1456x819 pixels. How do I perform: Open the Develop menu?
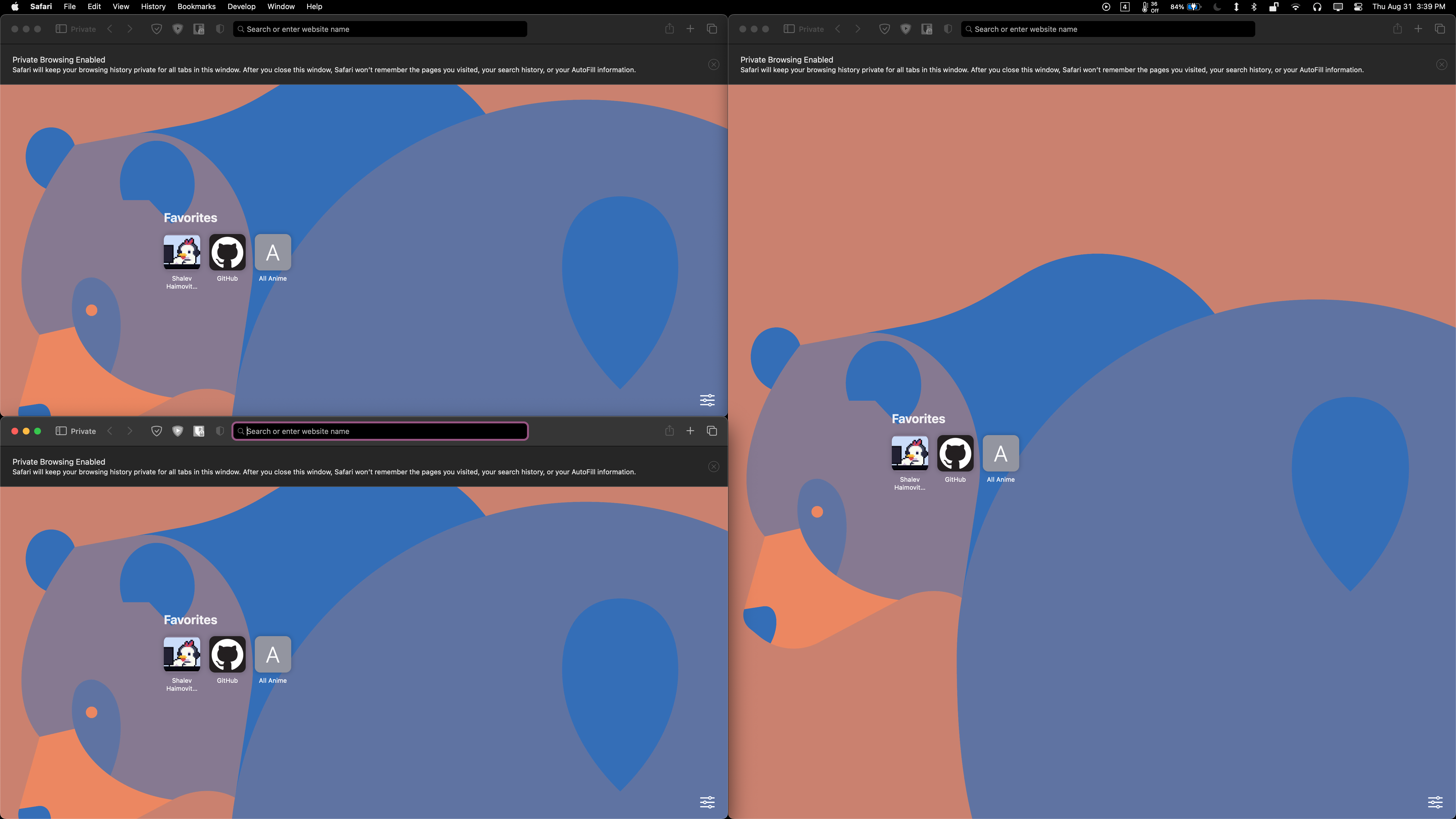241,7
